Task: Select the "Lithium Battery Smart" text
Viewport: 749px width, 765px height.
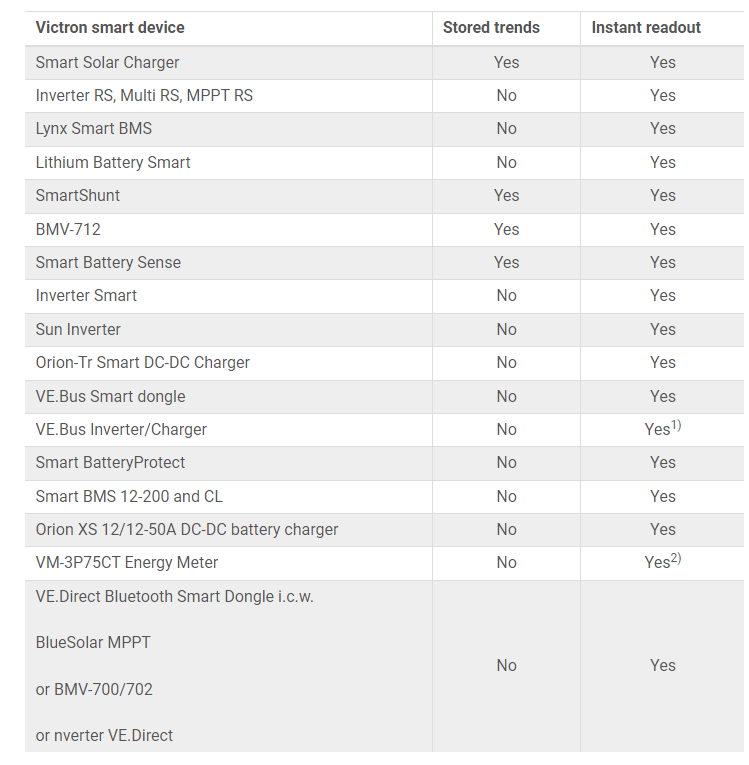Action: (x=113, y=162)
